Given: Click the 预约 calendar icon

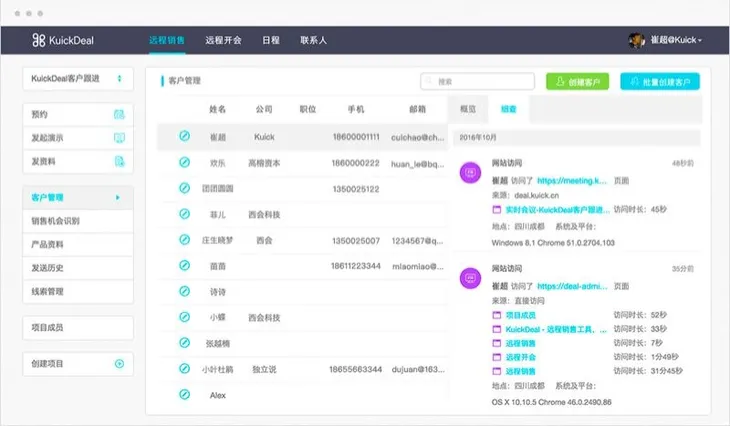Looking at the screenshot, I should tap(119, 114).
